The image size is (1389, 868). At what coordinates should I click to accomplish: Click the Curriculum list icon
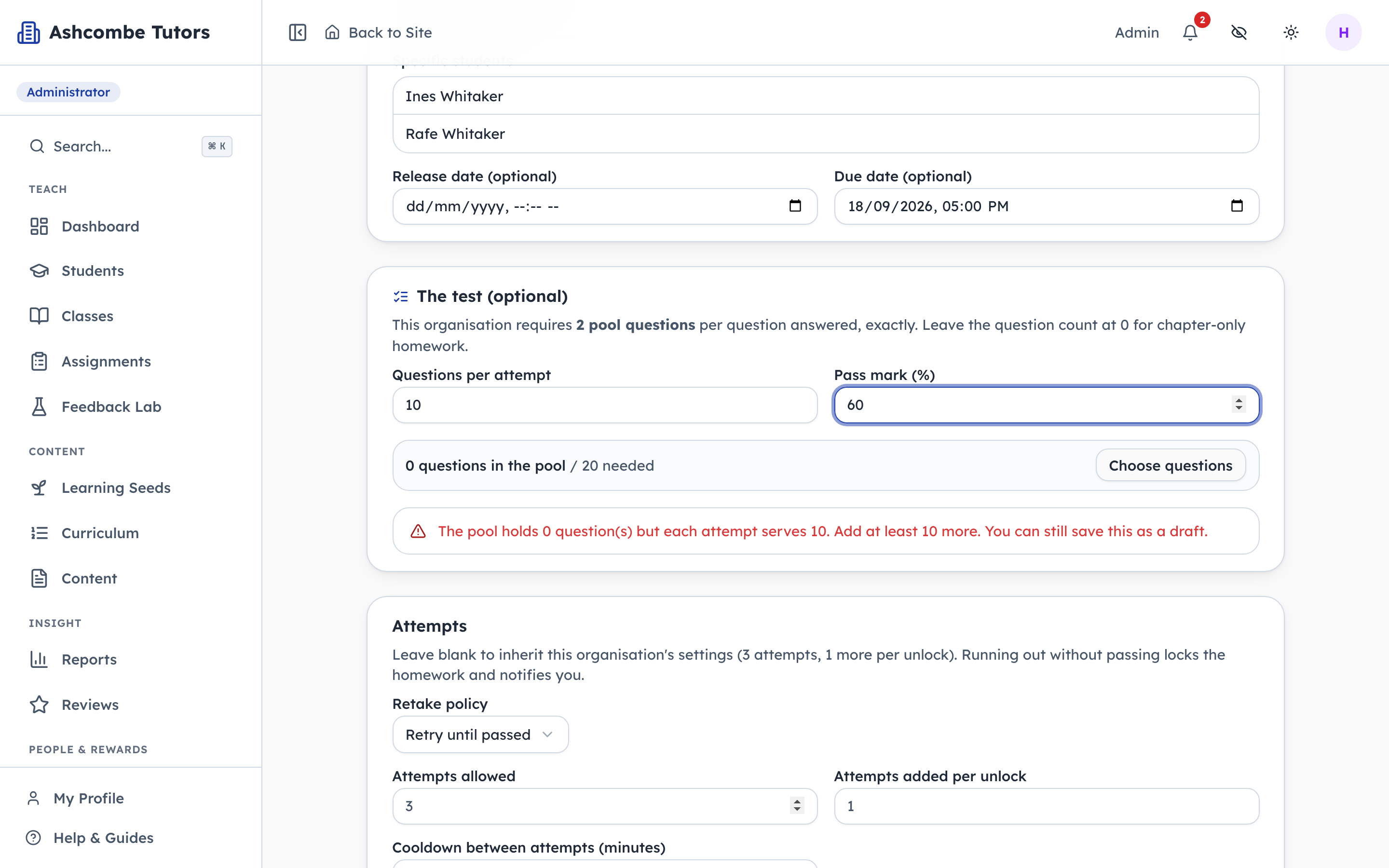click(x=39, y=533)
